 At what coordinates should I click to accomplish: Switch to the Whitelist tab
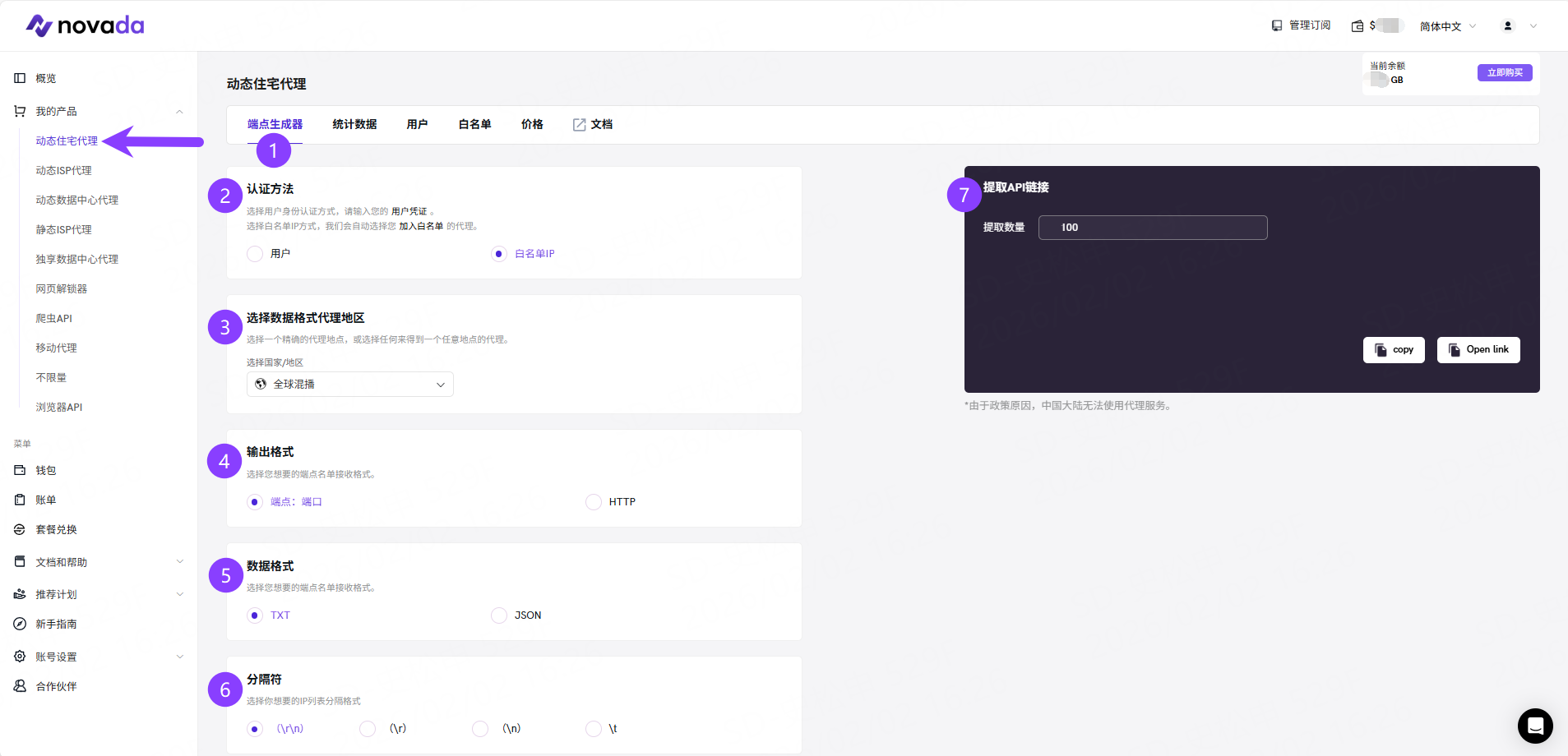(474, 124)
